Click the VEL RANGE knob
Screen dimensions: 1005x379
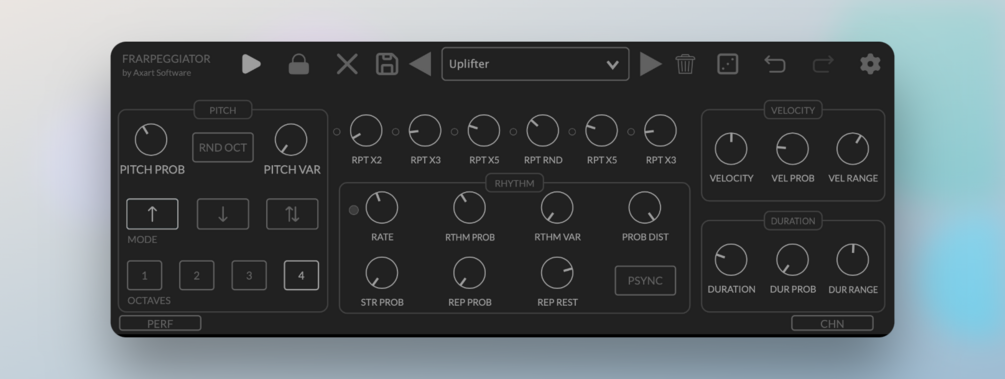coord(853,149)
